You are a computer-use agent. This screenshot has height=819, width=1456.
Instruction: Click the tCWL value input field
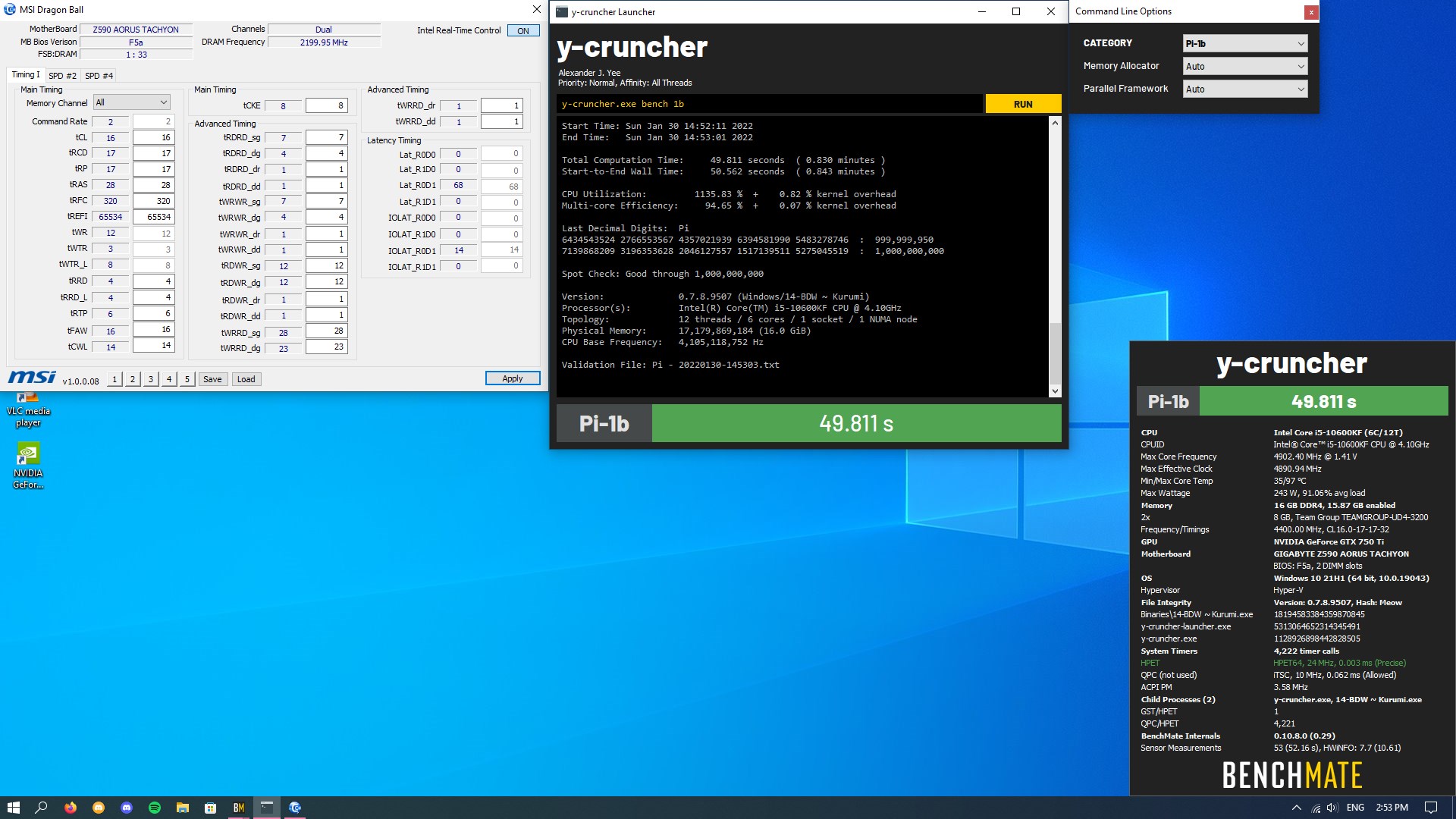154,345
